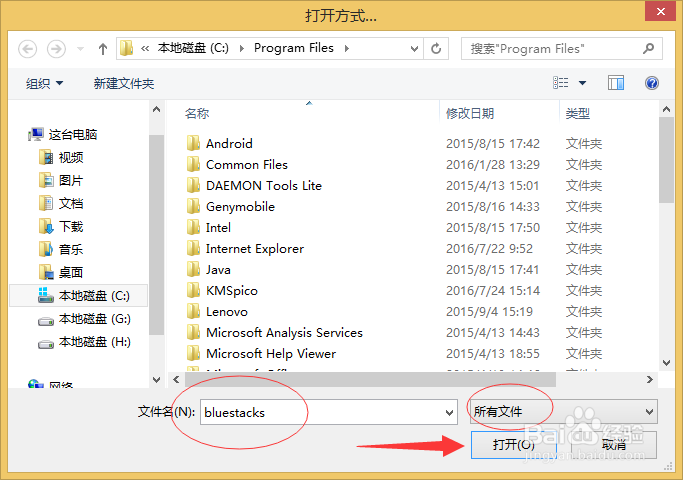Open the address bar history dropdown
This screenshot has width=683, height=480.
pyautogui.click(x=414, y=49)
